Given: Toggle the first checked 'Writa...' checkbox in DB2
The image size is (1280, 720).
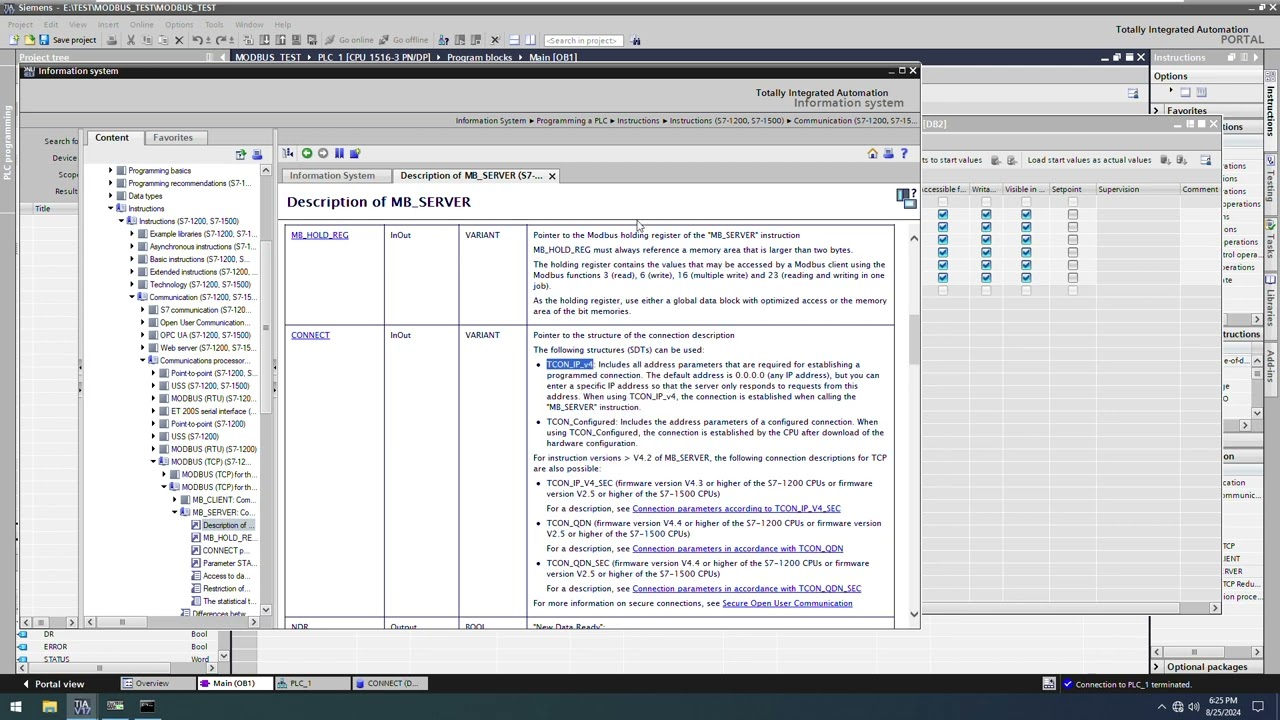Looking at the screenshot, I should pyautogui.click(x=986, y=214).
